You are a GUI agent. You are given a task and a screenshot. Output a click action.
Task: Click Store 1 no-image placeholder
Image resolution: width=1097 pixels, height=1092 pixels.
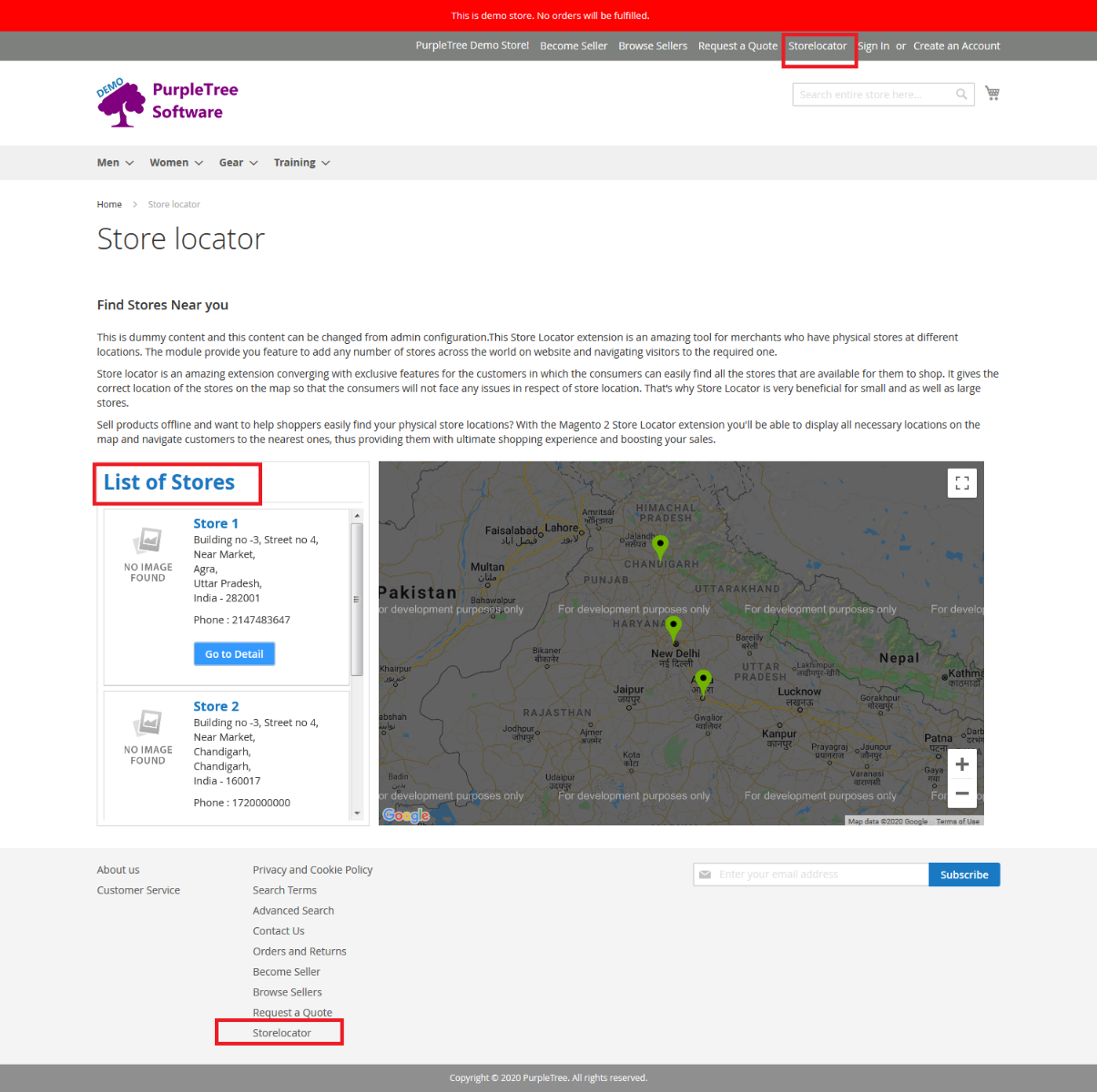pos(148,554)
